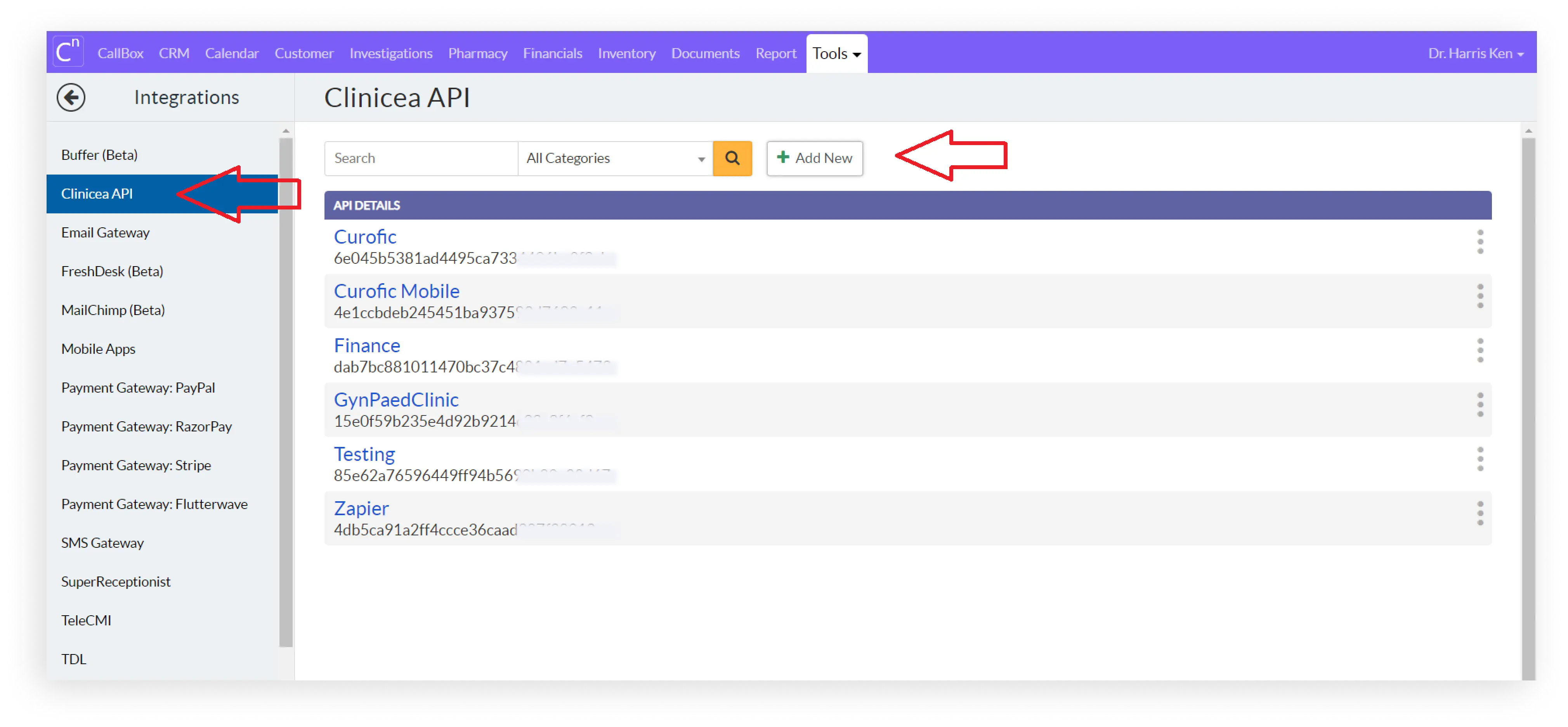
Task: Open the Testing API link
Action: click(x=364, y=454)
